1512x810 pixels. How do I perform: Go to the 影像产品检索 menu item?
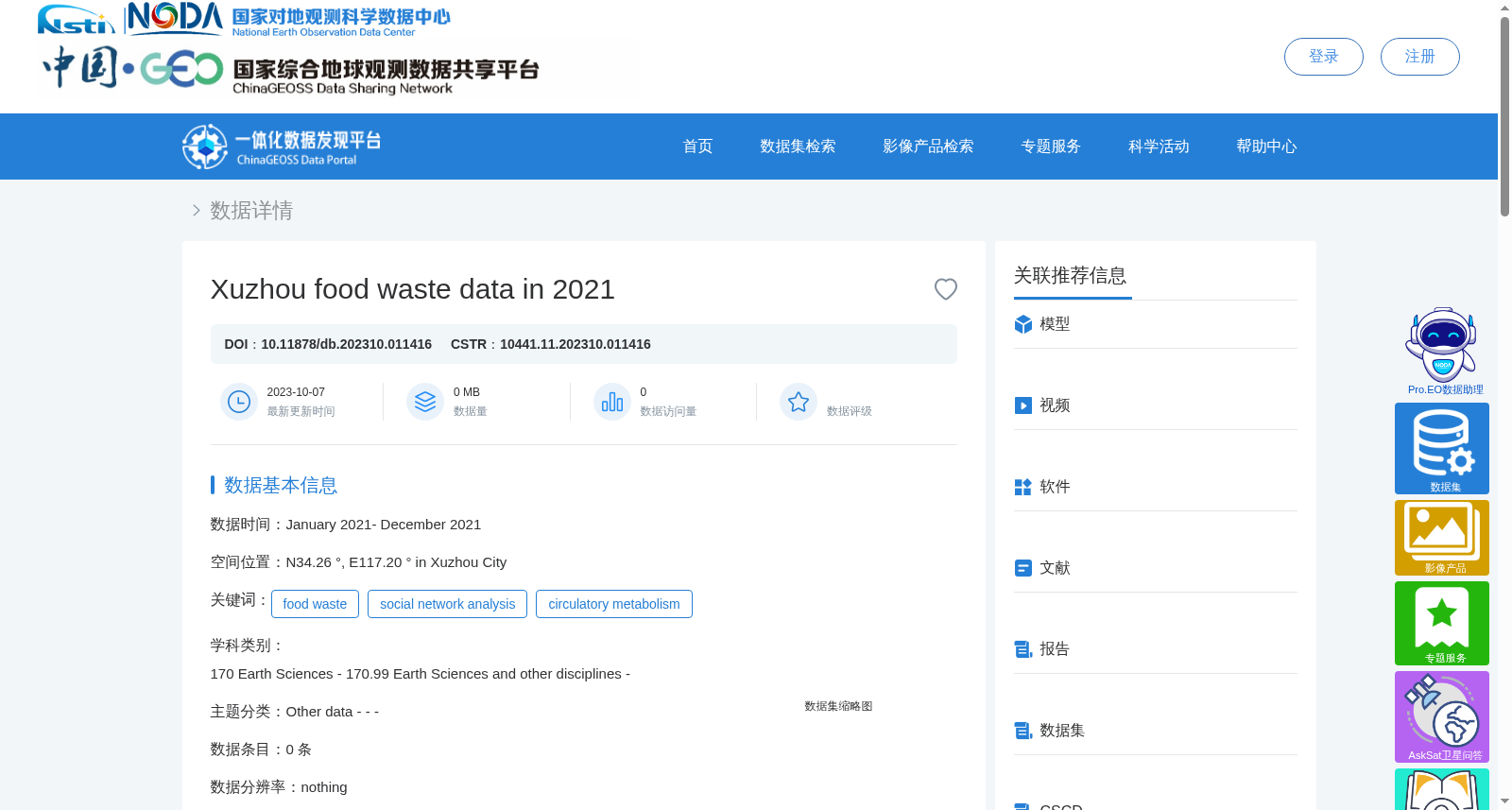point(928,146)
